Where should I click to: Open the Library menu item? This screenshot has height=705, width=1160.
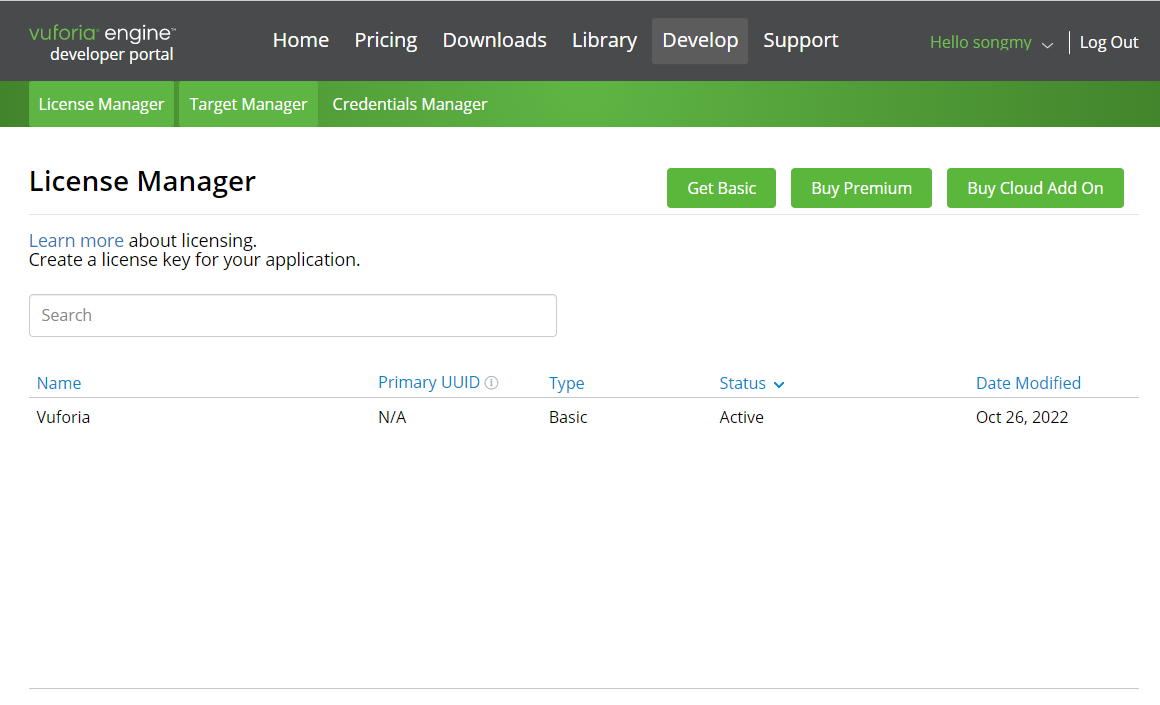[x=604, y=41]
